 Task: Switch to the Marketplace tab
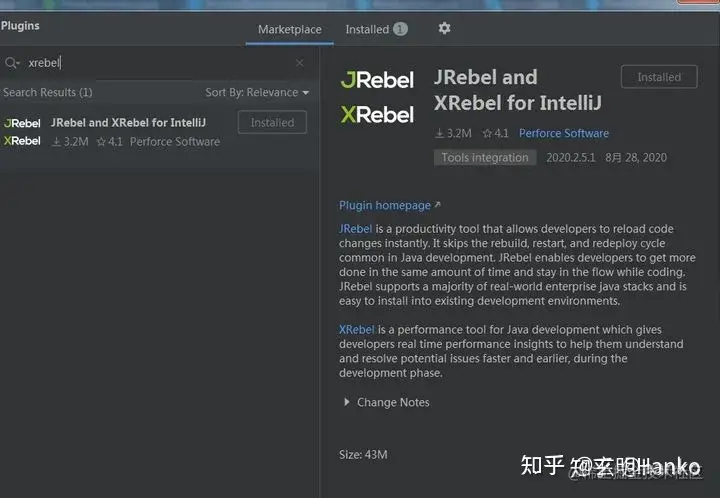(290, 29)
